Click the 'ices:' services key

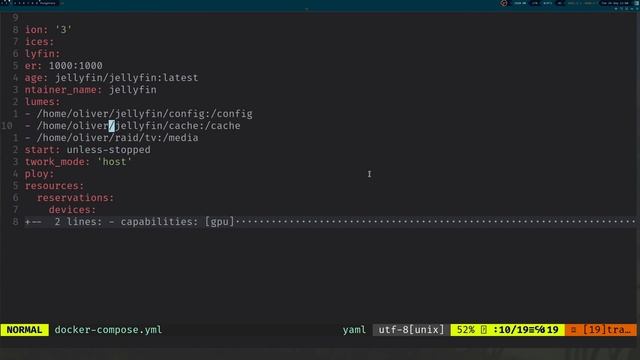pos(40,42)
